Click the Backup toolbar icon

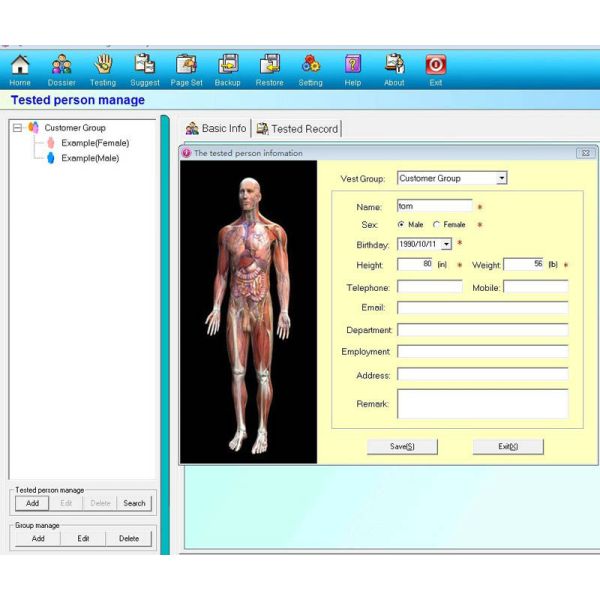pos(228,68)
